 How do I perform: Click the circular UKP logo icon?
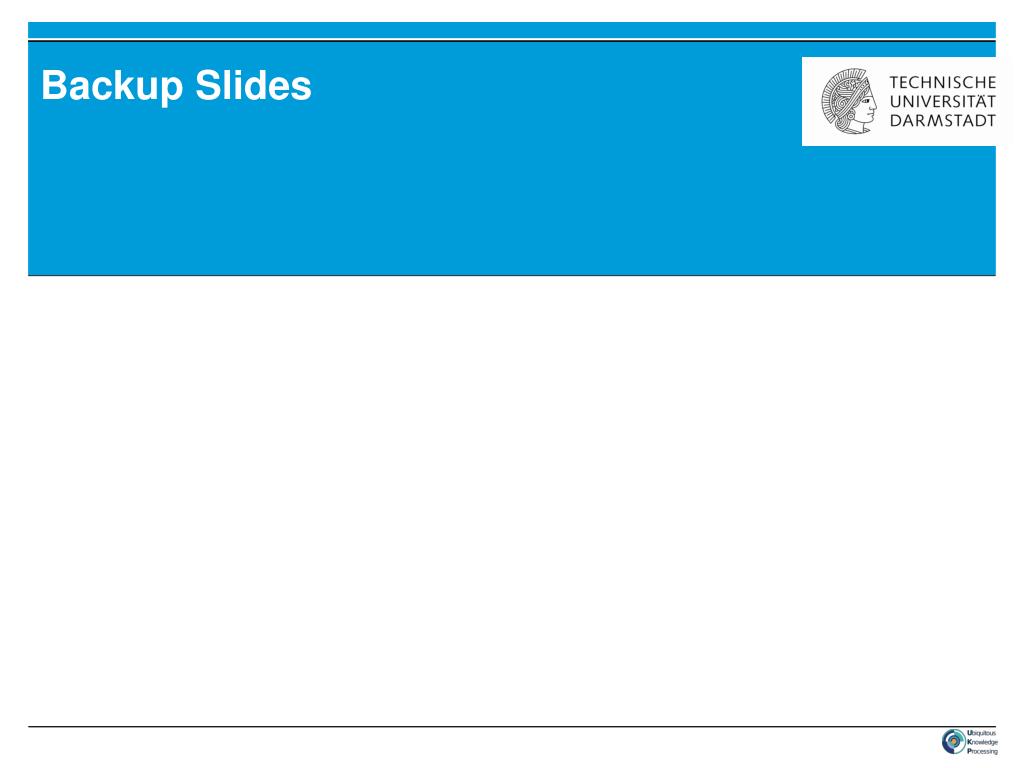click(953, 742)
